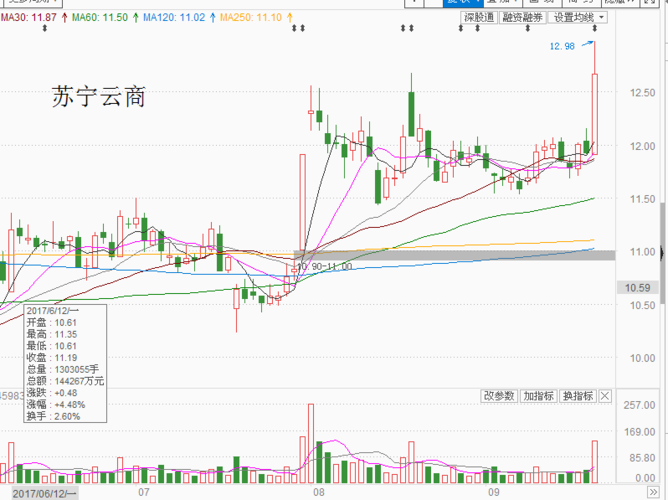The width and height of the screenshot is (668, 500).
Task: Click the 换手 : 2.60% tooltip row
Action: tap(53, 416)
